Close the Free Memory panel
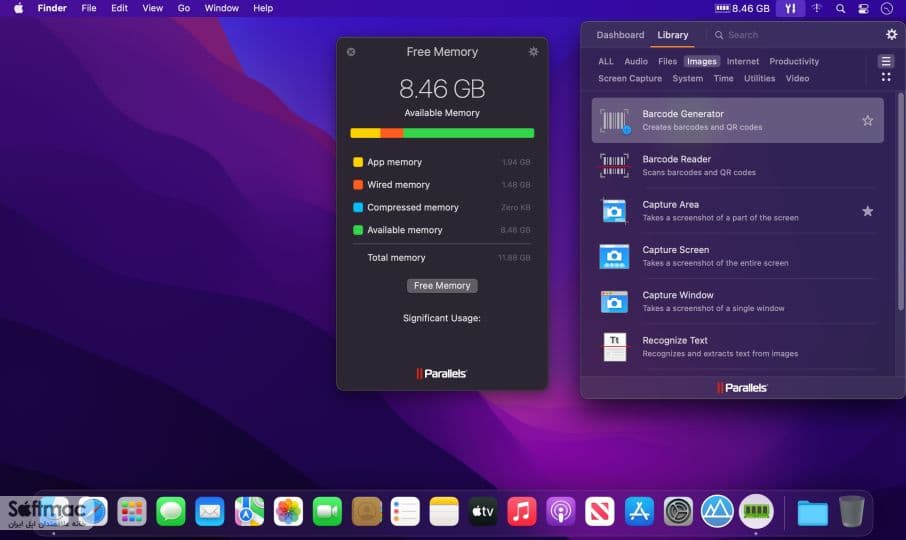Screen dimensions: 906x540 pyautogui.click(x=351, y=51)
